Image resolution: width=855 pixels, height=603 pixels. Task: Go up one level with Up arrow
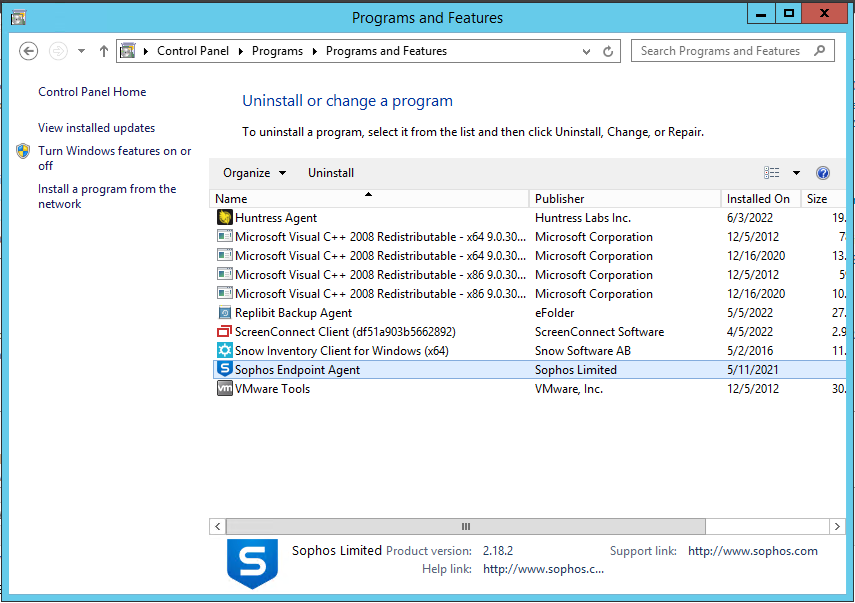tap(104, 51)
